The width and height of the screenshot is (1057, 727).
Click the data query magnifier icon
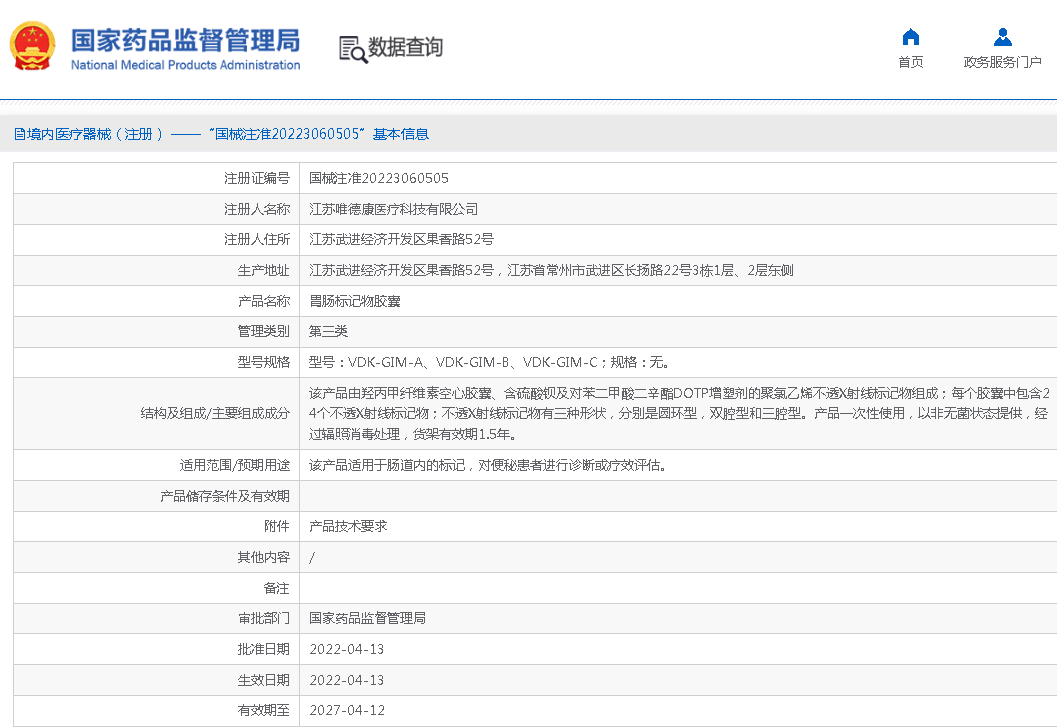point(353,49)
